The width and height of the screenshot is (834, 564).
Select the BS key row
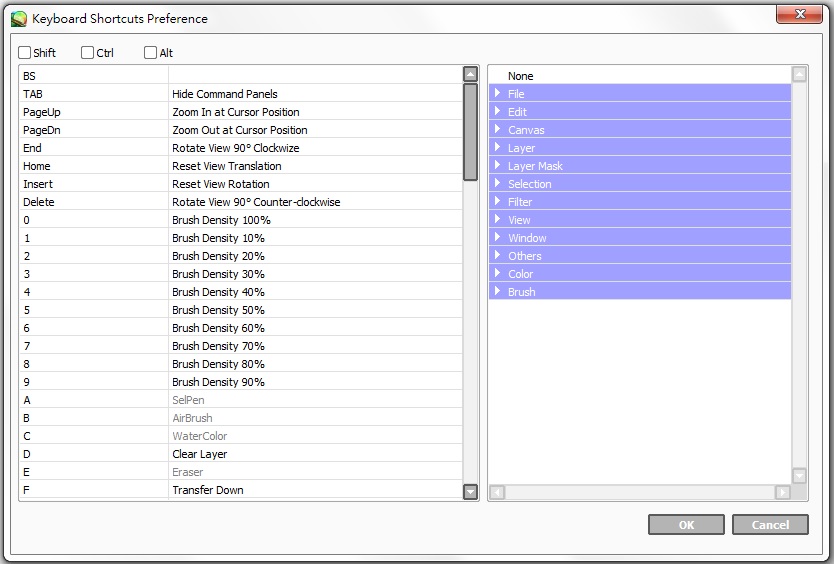tap(241, 76)
